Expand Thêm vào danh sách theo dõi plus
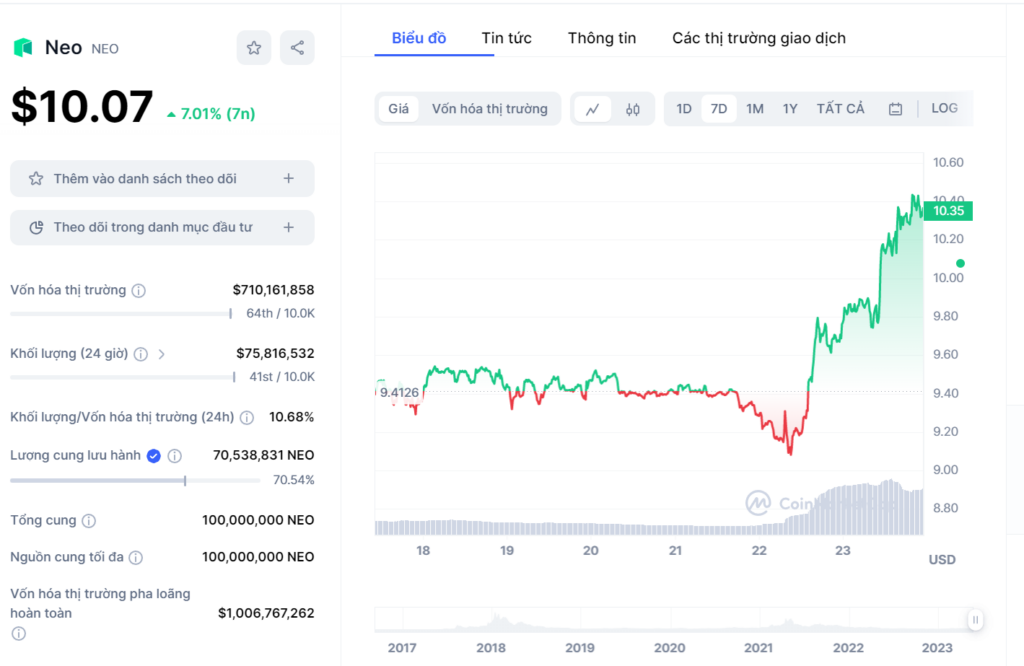This screenshot has height=666, width=1024. [x=288, y=178]
